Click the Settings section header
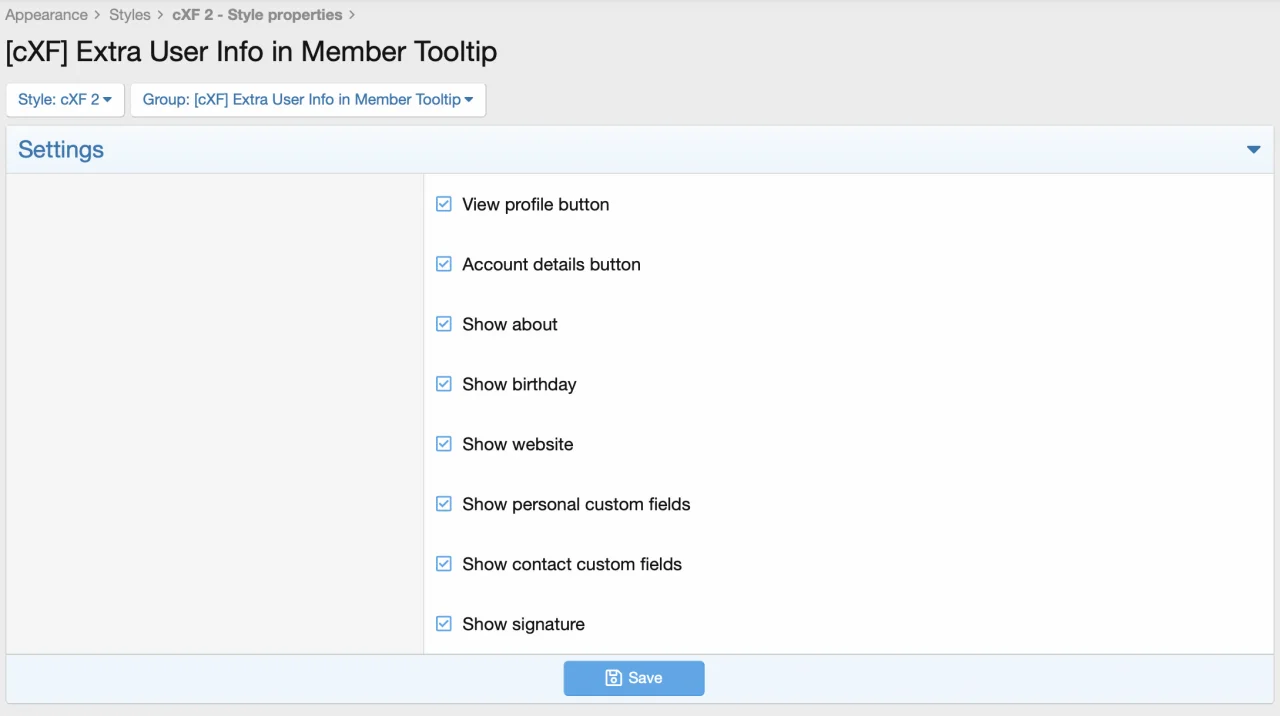Screen dimensions: 1280x716 (x=60, y=149)
